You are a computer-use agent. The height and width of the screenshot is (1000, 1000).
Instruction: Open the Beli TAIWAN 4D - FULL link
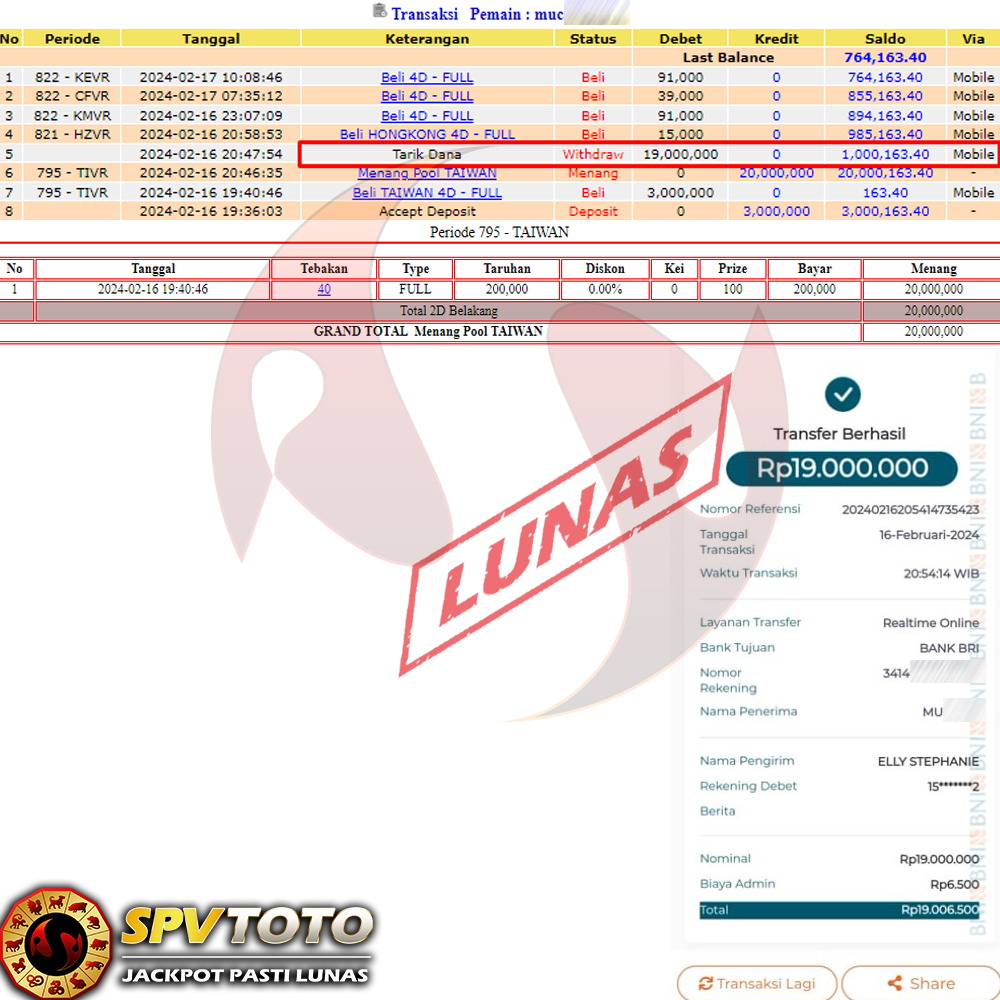(427, 192)
